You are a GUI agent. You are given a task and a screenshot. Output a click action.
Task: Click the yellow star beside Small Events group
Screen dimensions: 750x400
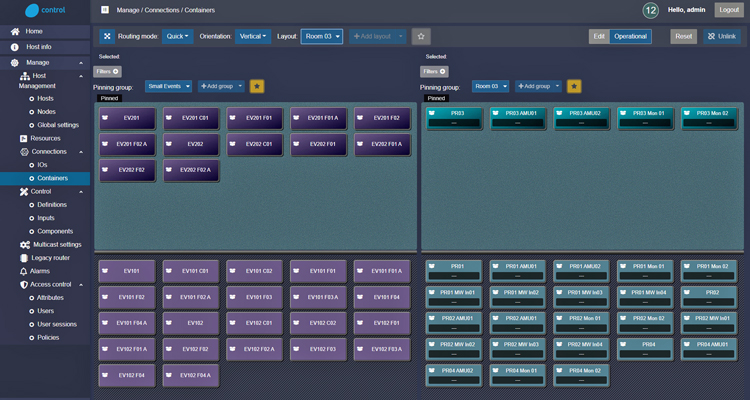tap(257, 87)
